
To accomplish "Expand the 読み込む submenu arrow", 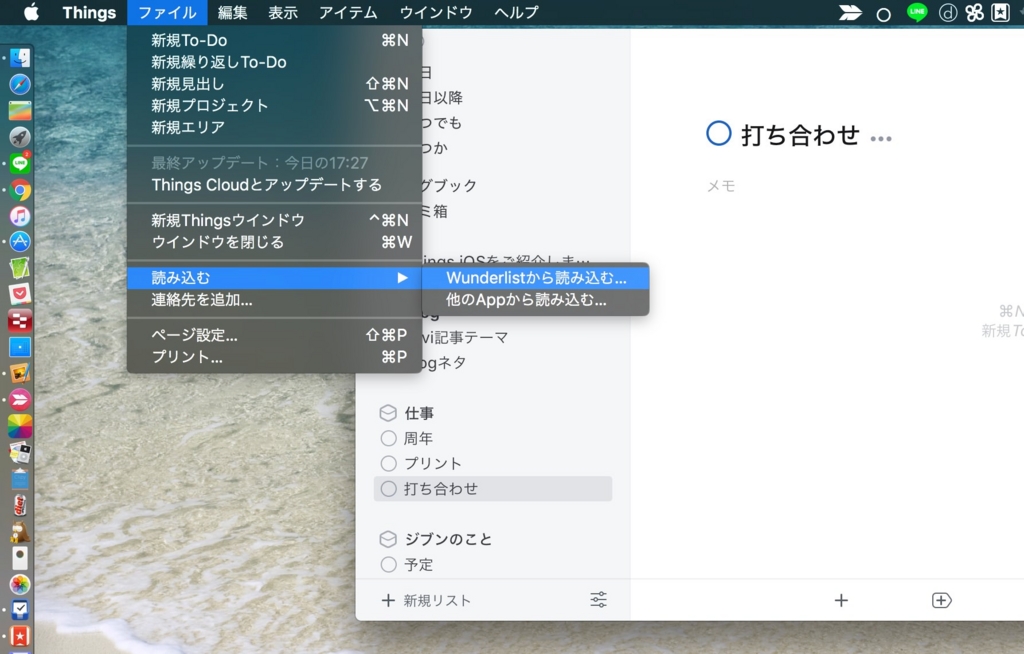I will point(402,278).
